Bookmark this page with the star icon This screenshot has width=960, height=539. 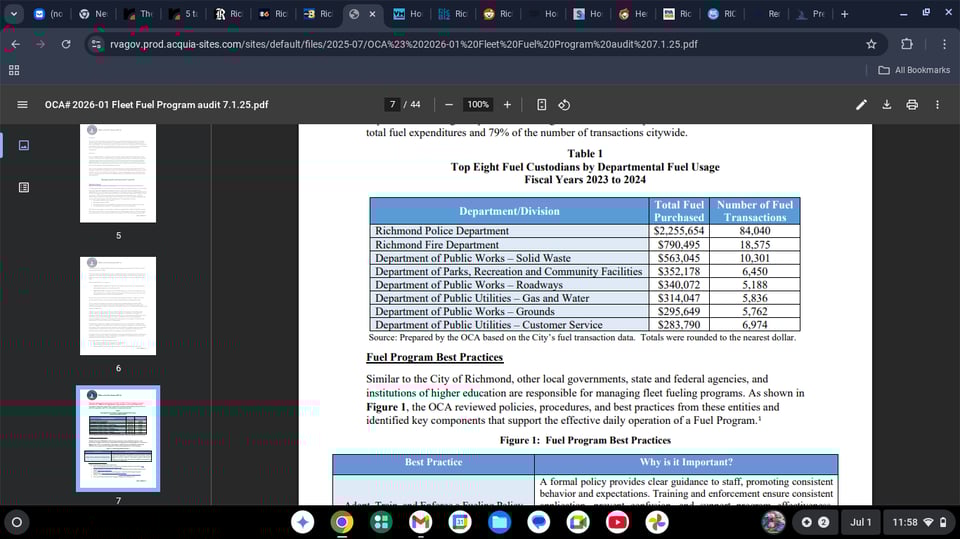(x=871, y=44)
